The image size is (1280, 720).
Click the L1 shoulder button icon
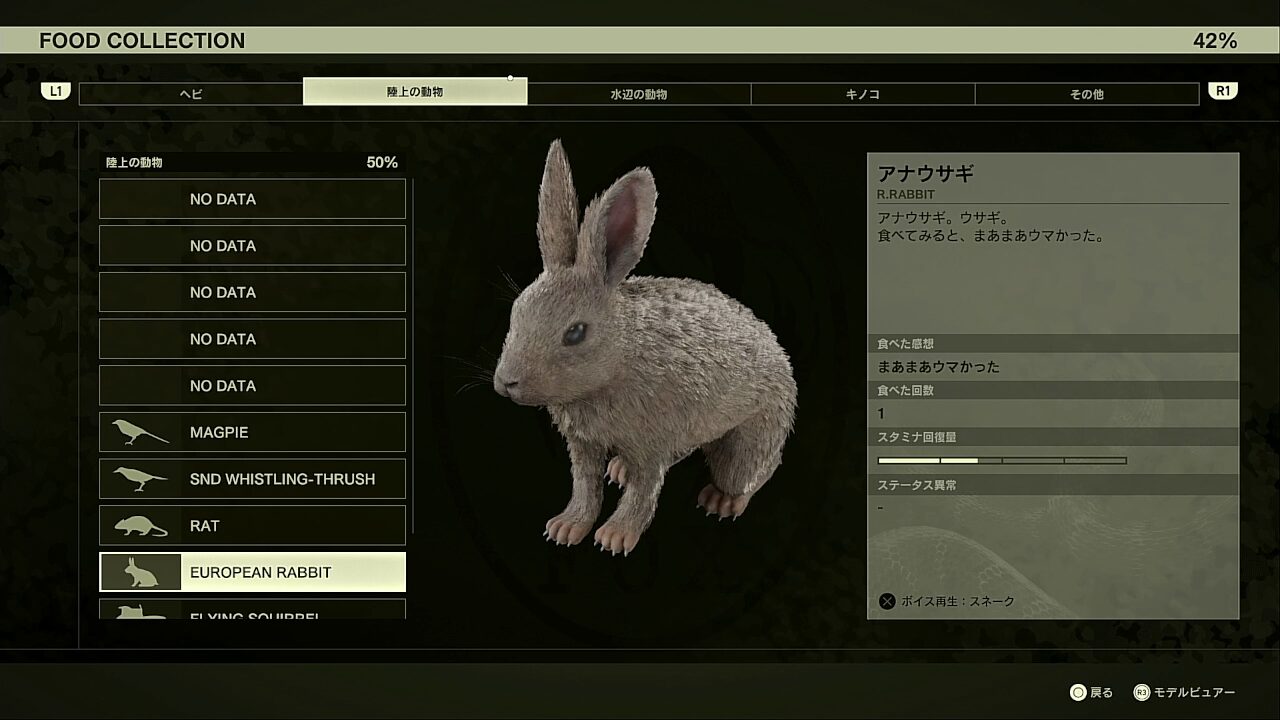[x=55, y=91]
